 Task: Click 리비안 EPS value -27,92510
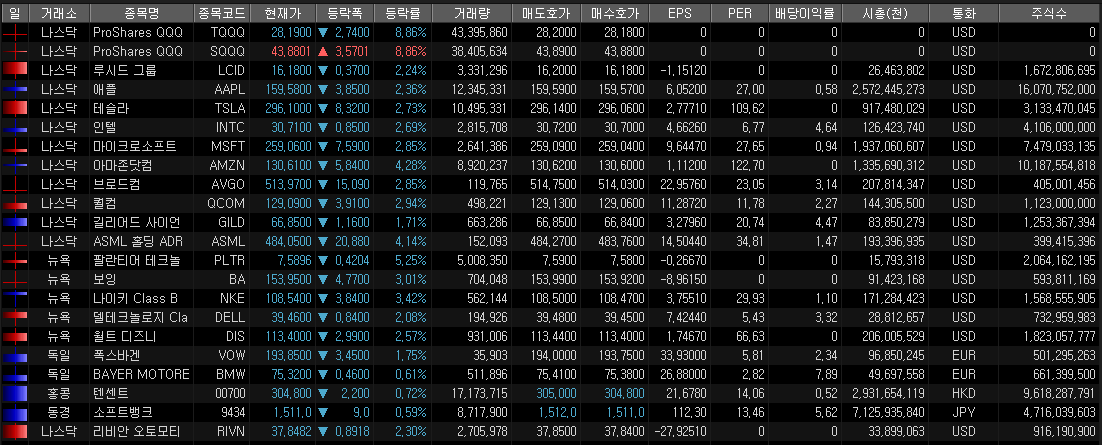coord(681,431)
